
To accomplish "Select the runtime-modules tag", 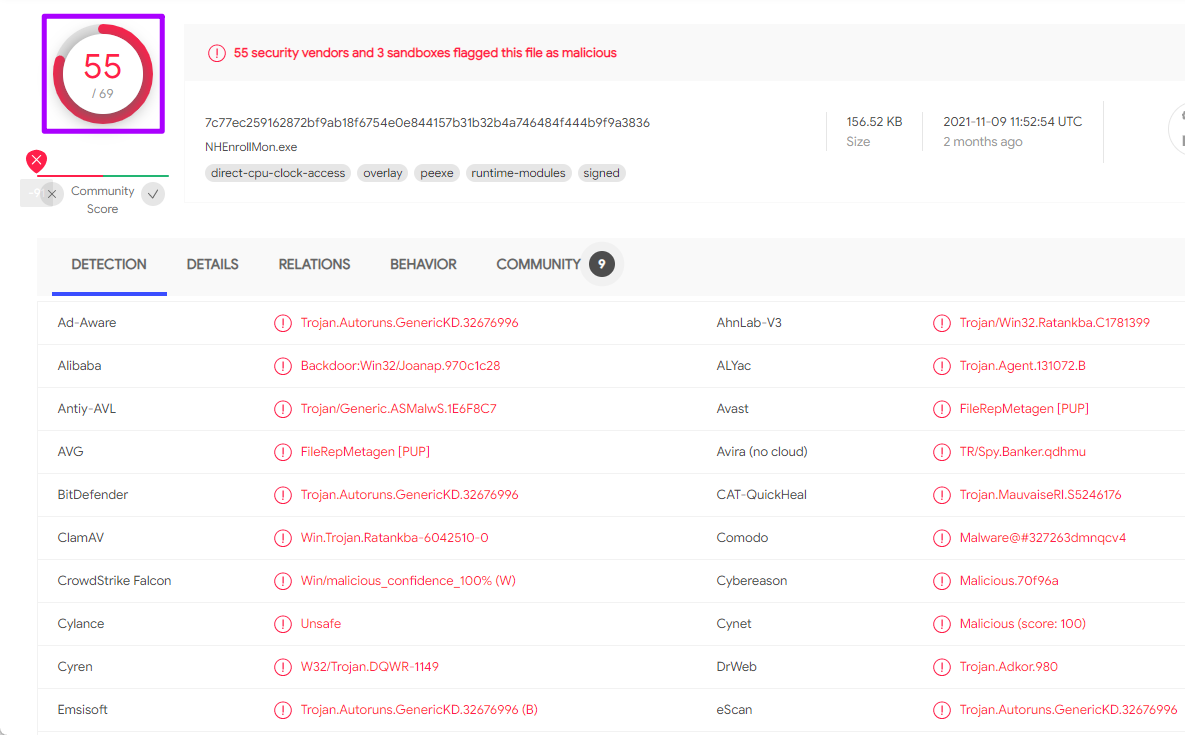I will tap(518, 173).
